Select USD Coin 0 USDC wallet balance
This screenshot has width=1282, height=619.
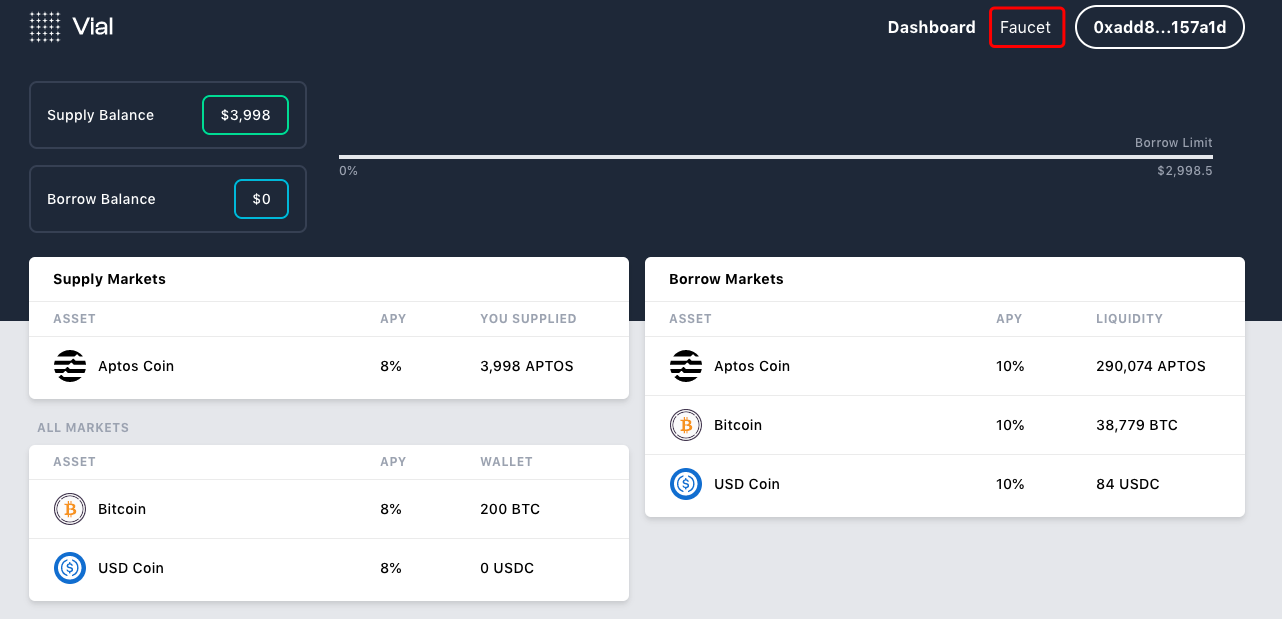tap(507, 568)
